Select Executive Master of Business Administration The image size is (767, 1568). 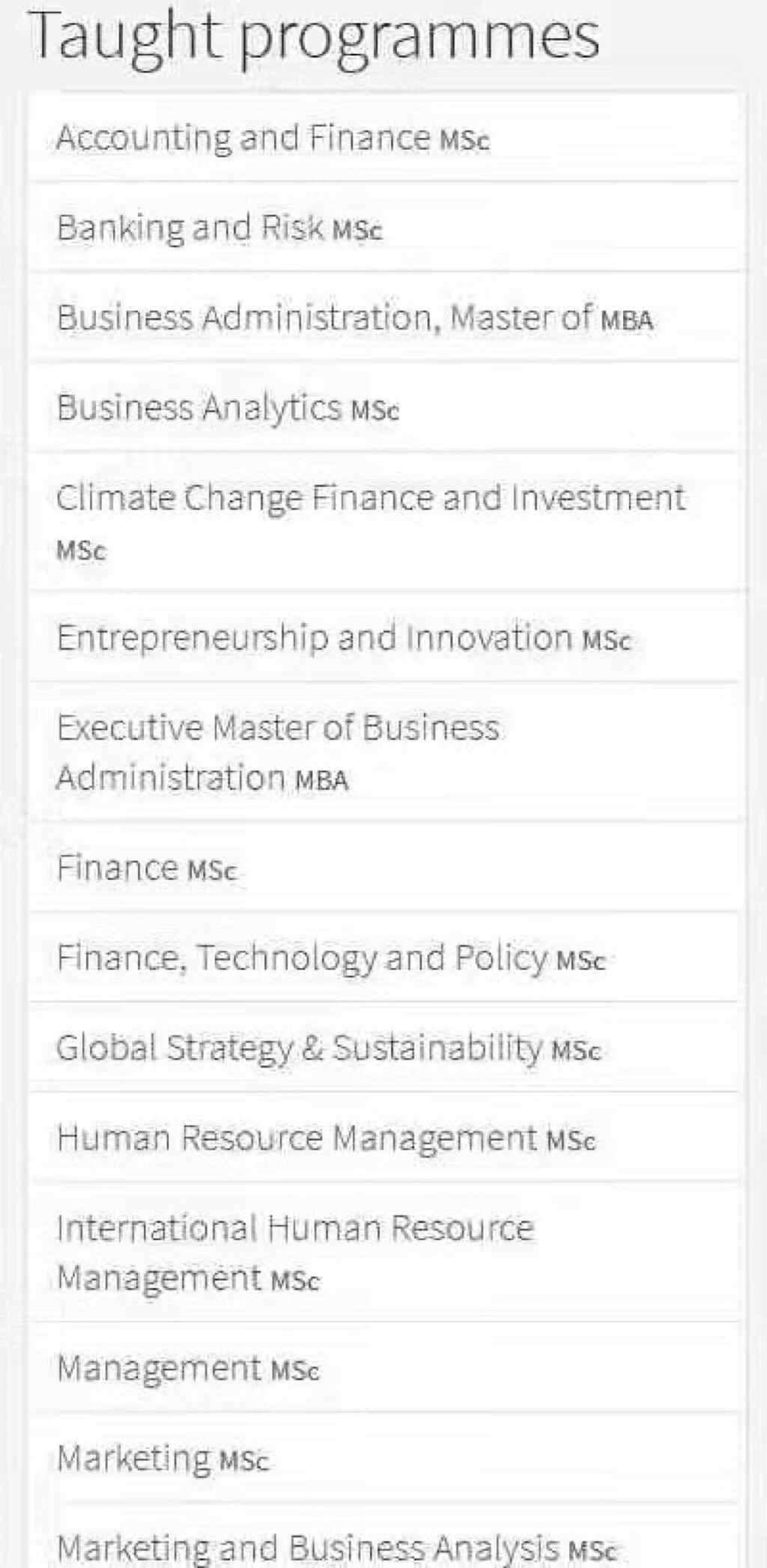(x=383, y=752)
